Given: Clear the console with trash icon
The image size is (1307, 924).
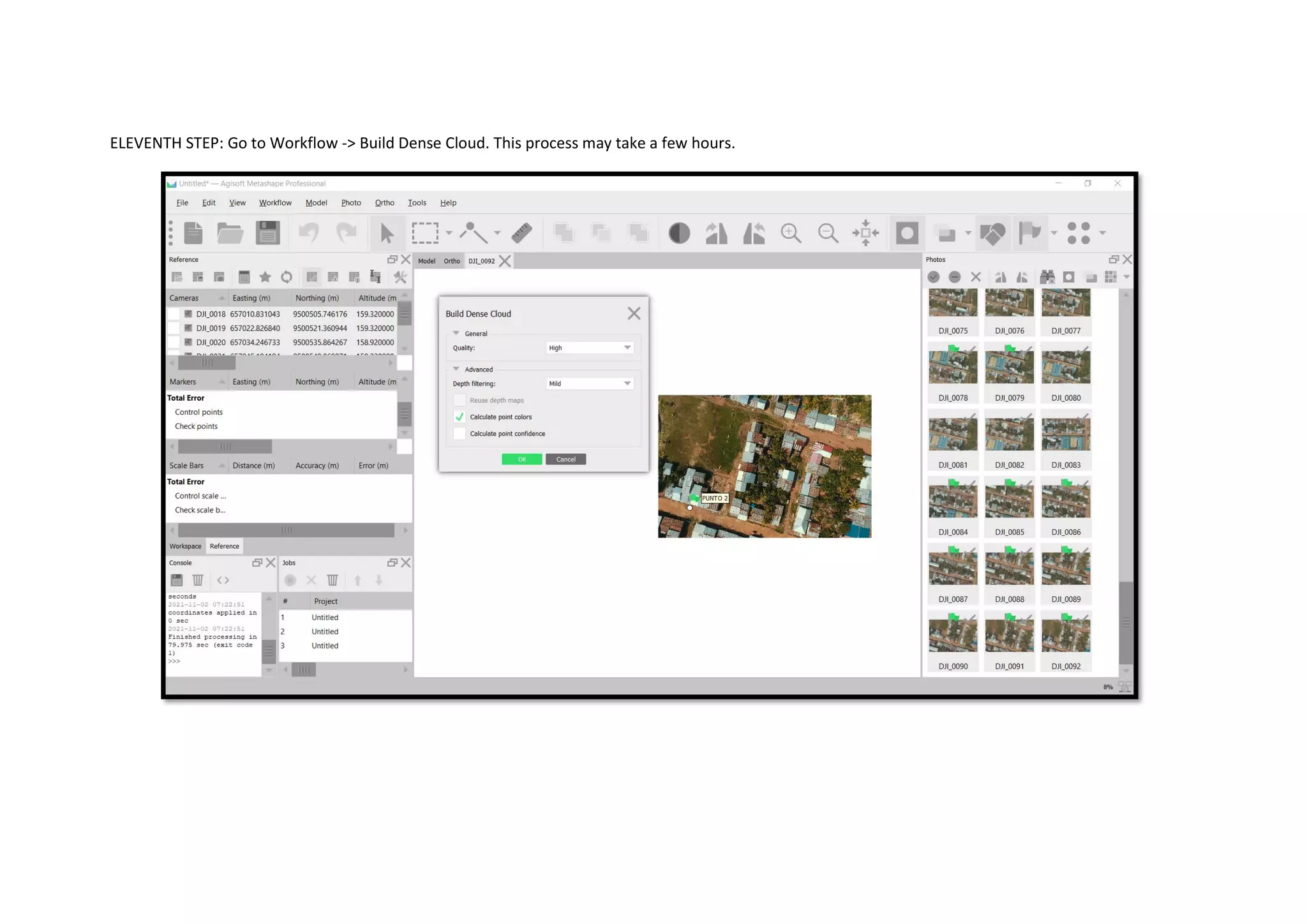Looking at the screenshot, I should [198, 580].
